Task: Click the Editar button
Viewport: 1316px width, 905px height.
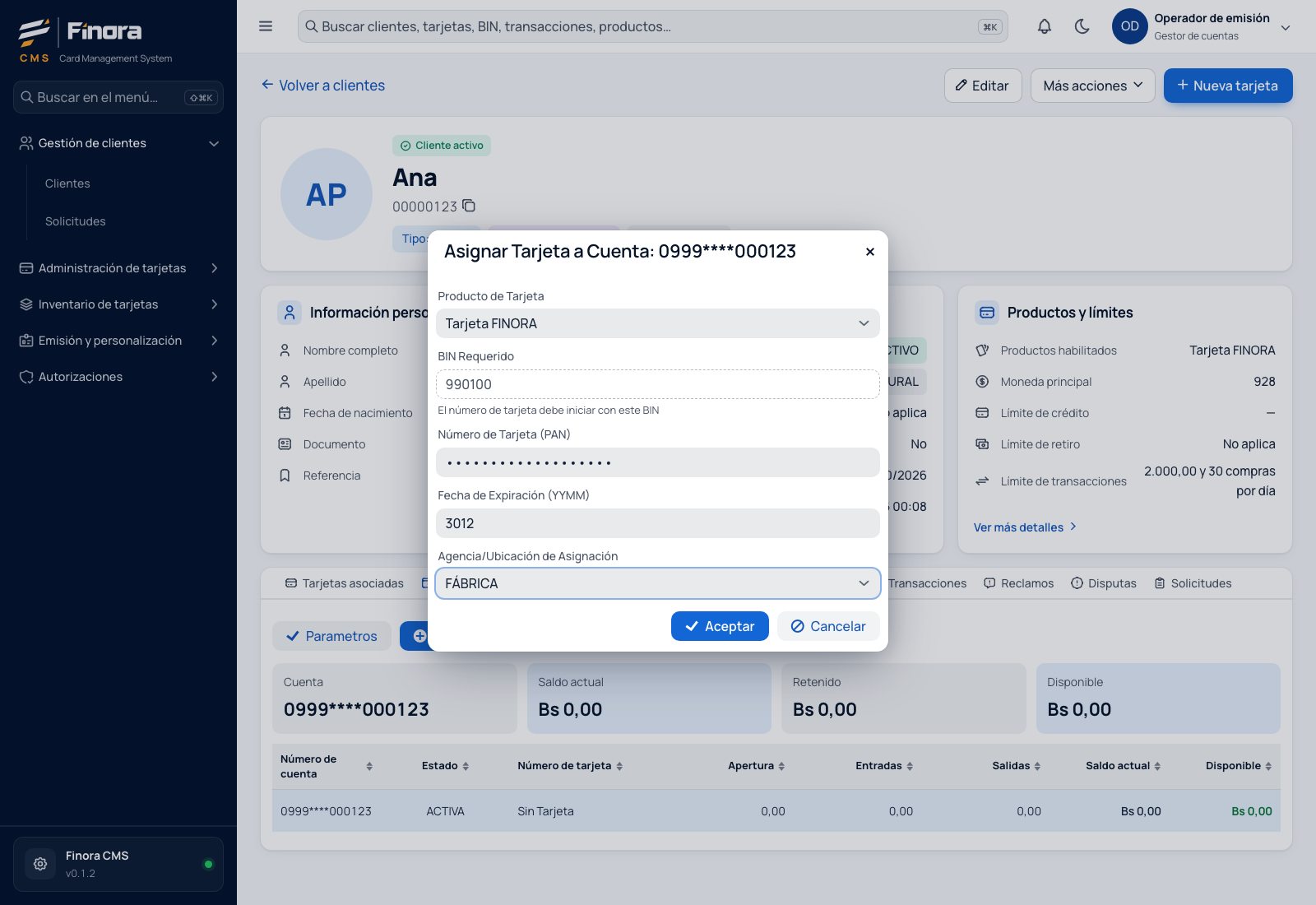Action: [x=983, y=86]
